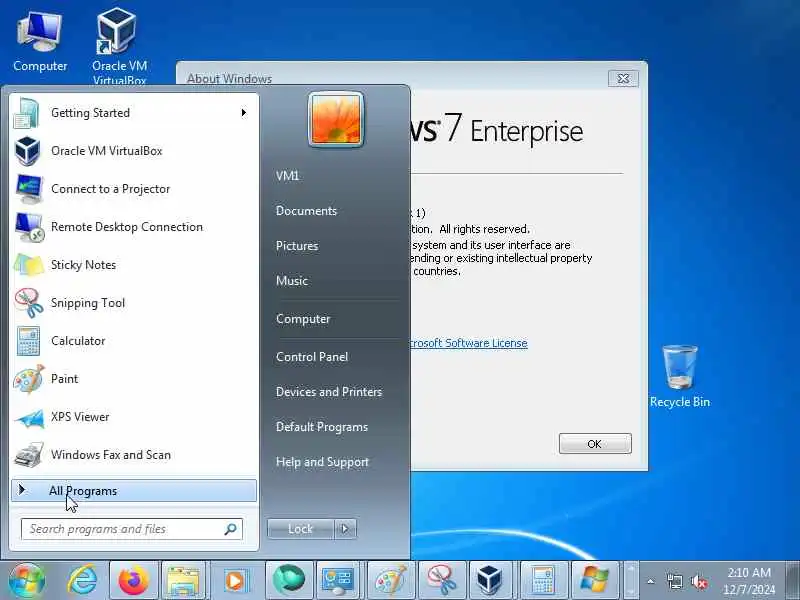Click the Lock button
This screenshot has height=600, width=800.
pyautogui.click(x=301, y=529)
